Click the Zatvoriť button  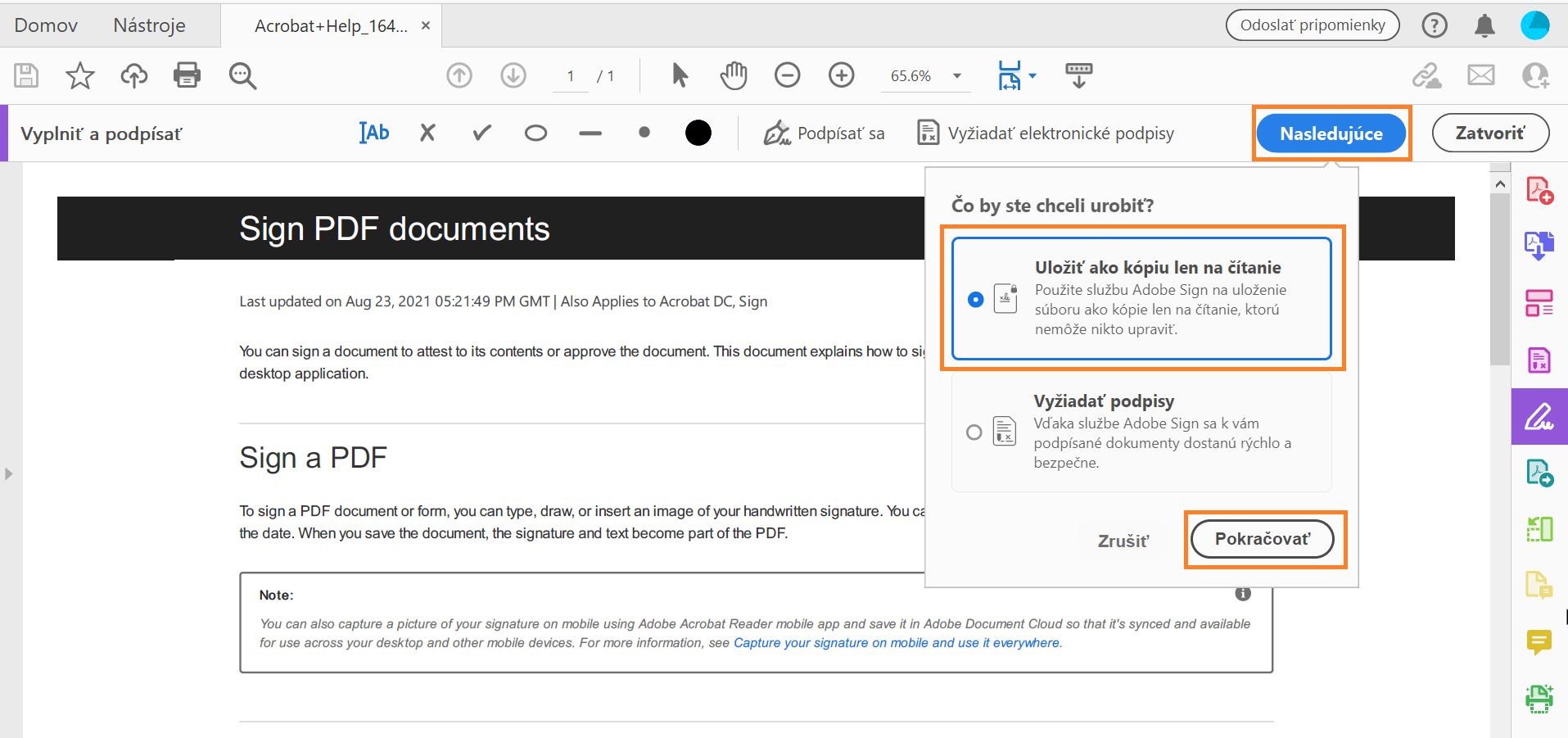click(1490, 133)
